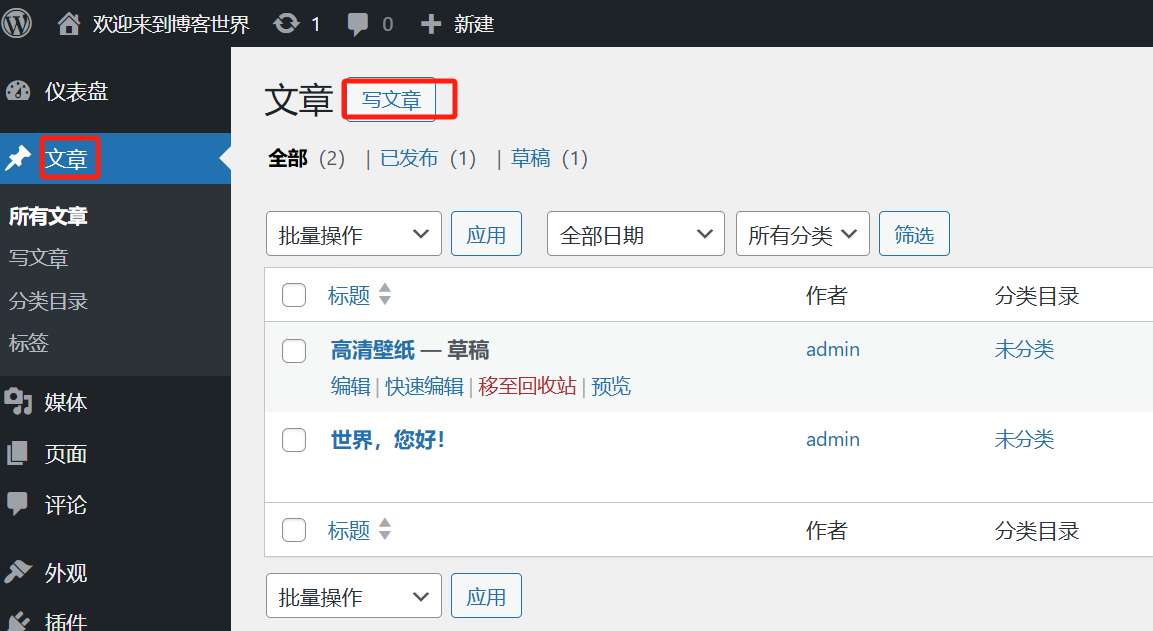Expand the 全部日期 date filter dropdown
1153x631 pixels.
(x=636, y=234)
